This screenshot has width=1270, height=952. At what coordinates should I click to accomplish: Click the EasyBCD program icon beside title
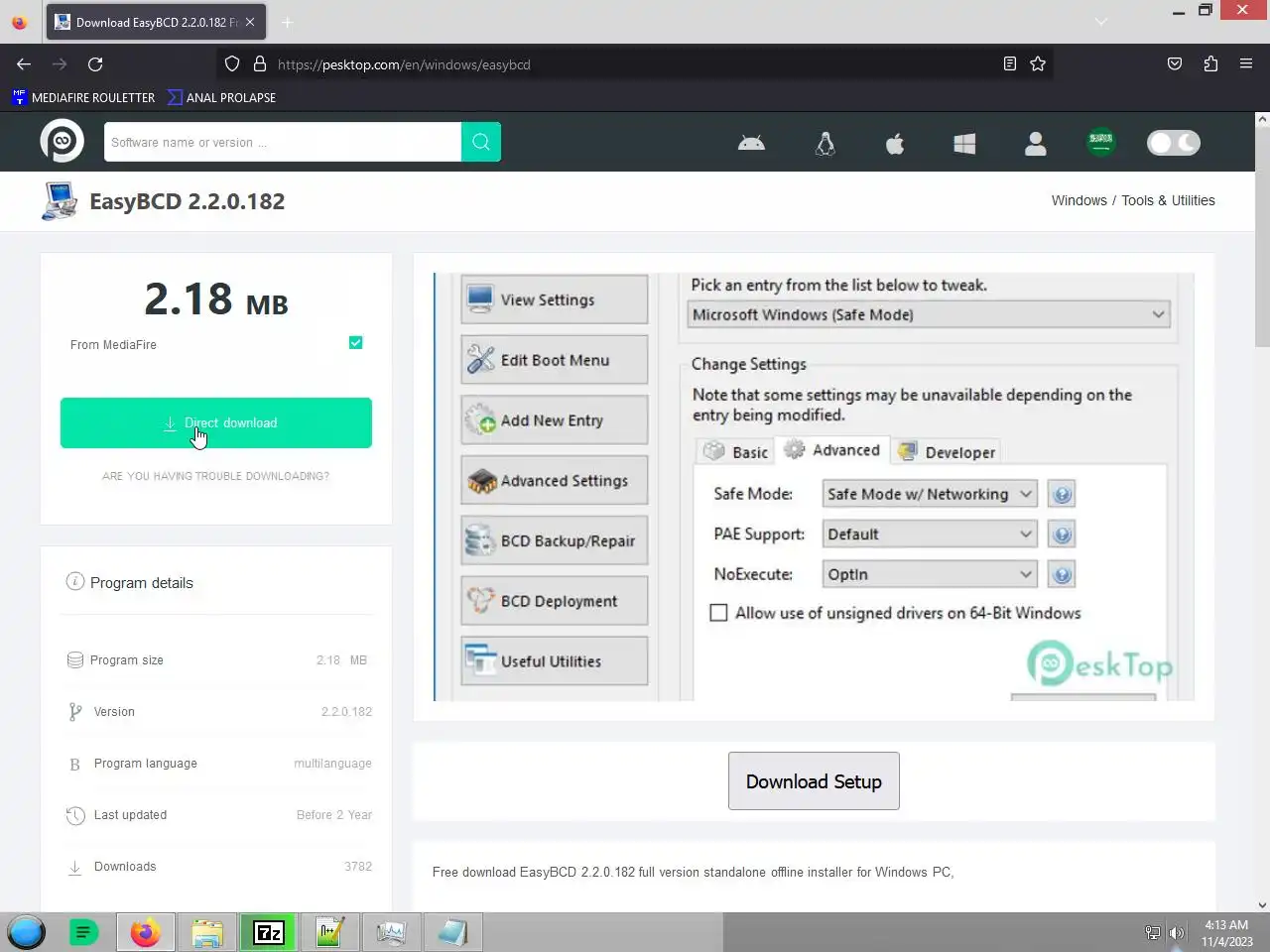[x=60, y=200]
